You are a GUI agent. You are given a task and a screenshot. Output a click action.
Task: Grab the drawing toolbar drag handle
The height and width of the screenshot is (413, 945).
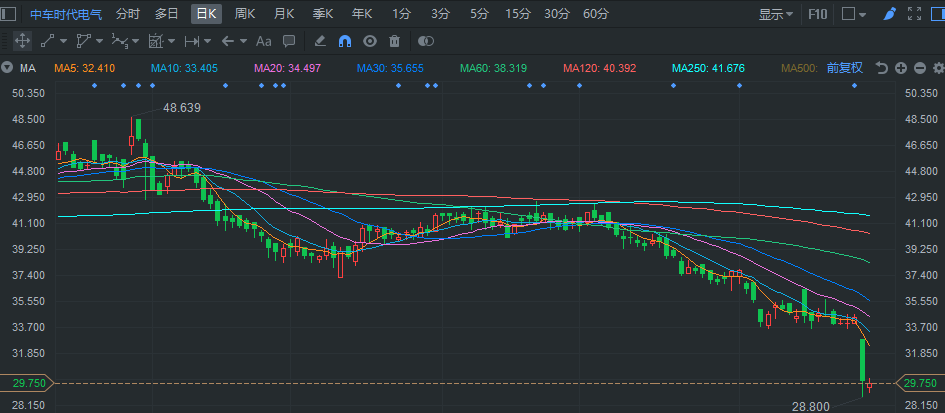pyautogui.click(x=5, y=41)
